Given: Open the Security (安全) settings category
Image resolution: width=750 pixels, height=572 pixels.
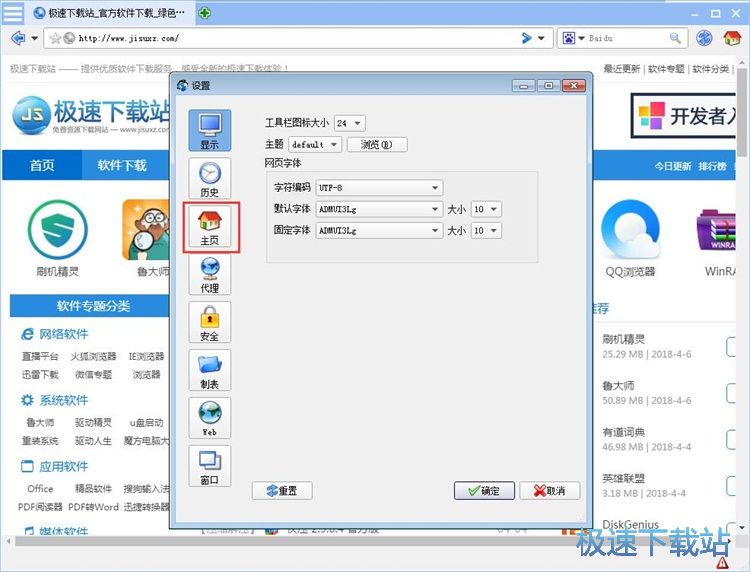Looking at the screenshot, I should tap(210, 322).
